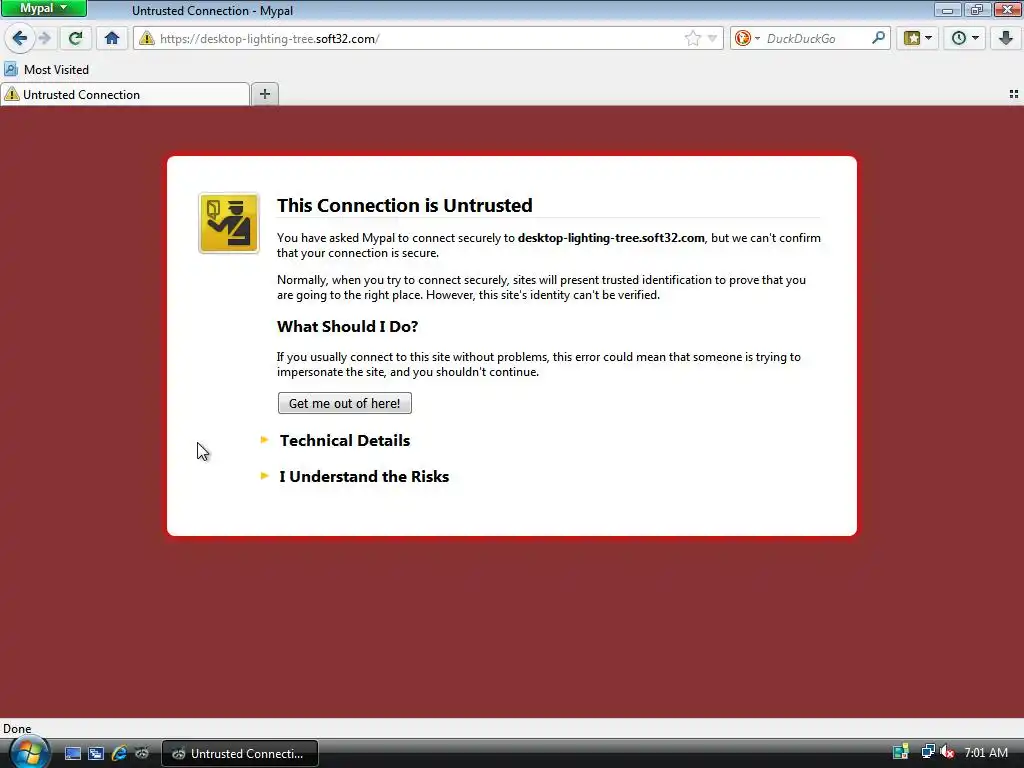
Task: Bookmark this page with the star
Action: (693, 39)
